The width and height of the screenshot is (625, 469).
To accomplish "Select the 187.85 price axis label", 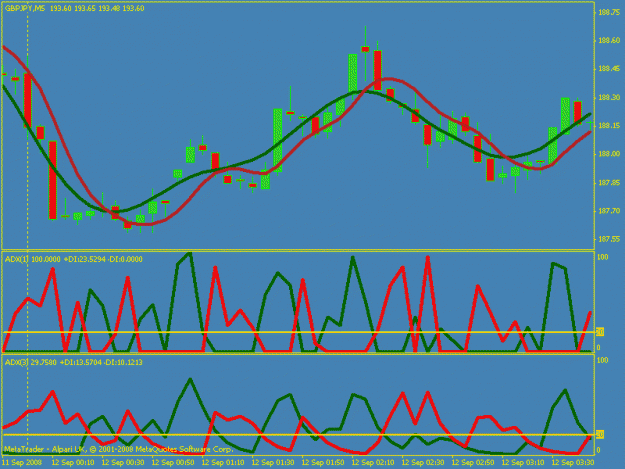I will pos(609,183).
